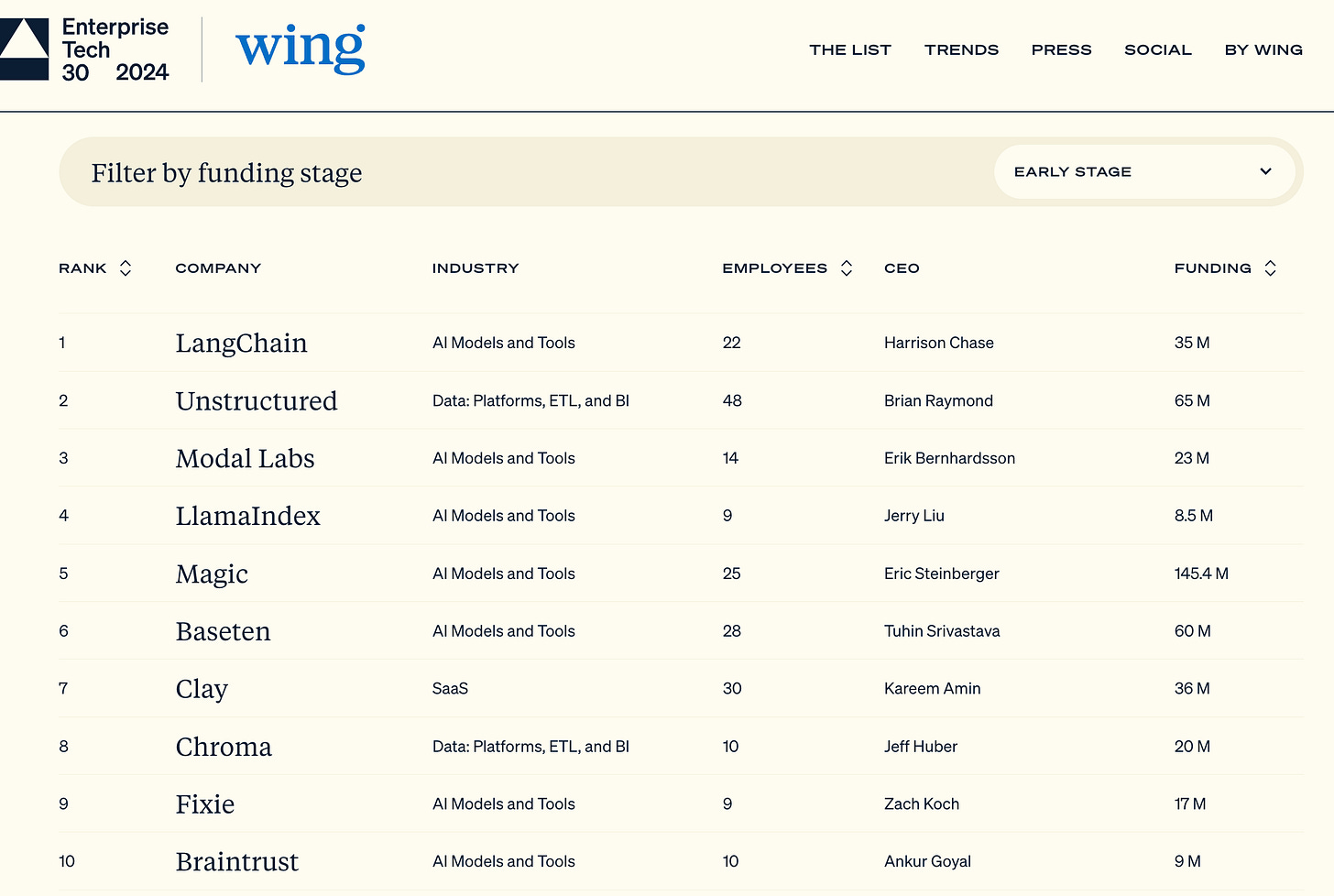
Task: Click the Filter by funding stage label
Action: [226, 173]
